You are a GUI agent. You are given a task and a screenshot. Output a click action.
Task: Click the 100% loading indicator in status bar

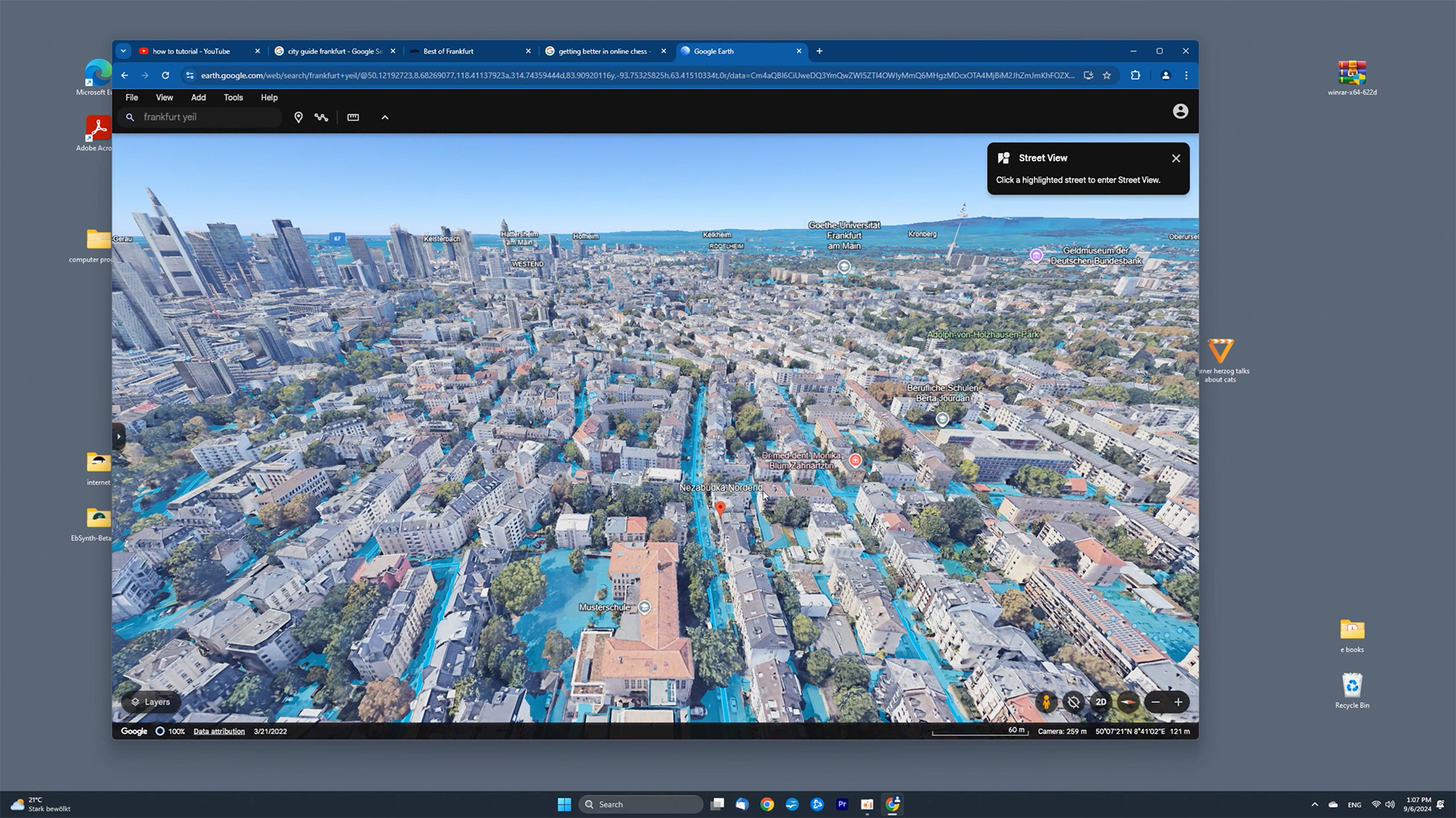click(x=170, y=731)
